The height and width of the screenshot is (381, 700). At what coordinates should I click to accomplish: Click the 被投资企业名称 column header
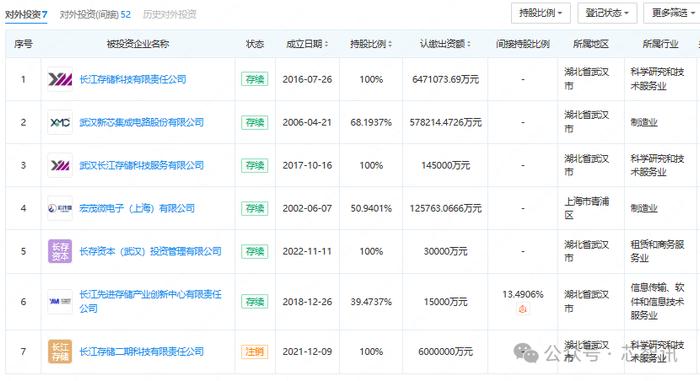pos(138,44)
